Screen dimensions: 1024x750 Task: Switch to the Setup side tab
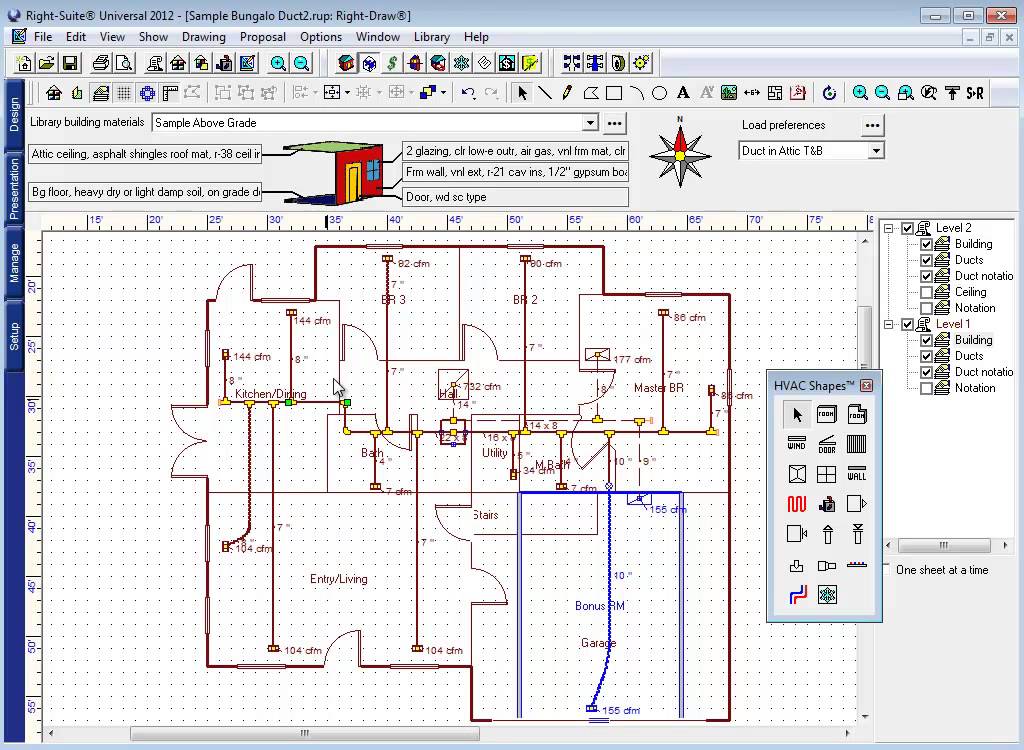pos(14,336)
